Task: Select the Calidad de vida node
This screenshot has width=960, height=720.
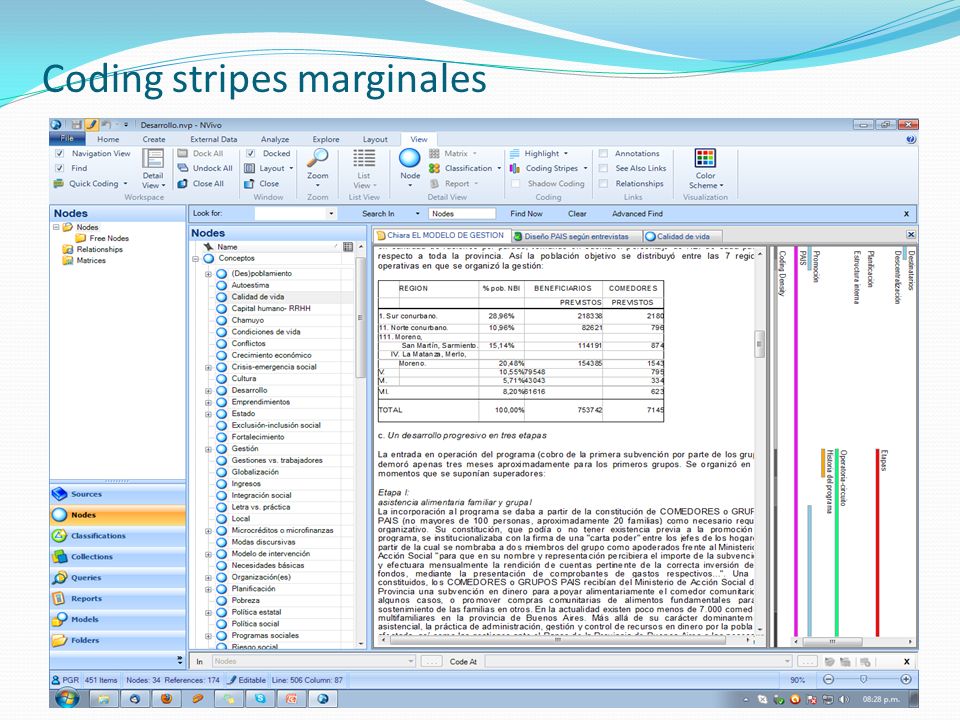Action: [257, 297]
